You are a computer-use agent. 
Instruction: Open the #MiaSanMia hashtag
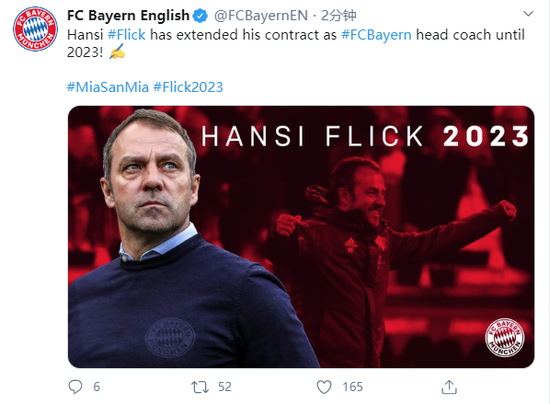tap(108, 87)
